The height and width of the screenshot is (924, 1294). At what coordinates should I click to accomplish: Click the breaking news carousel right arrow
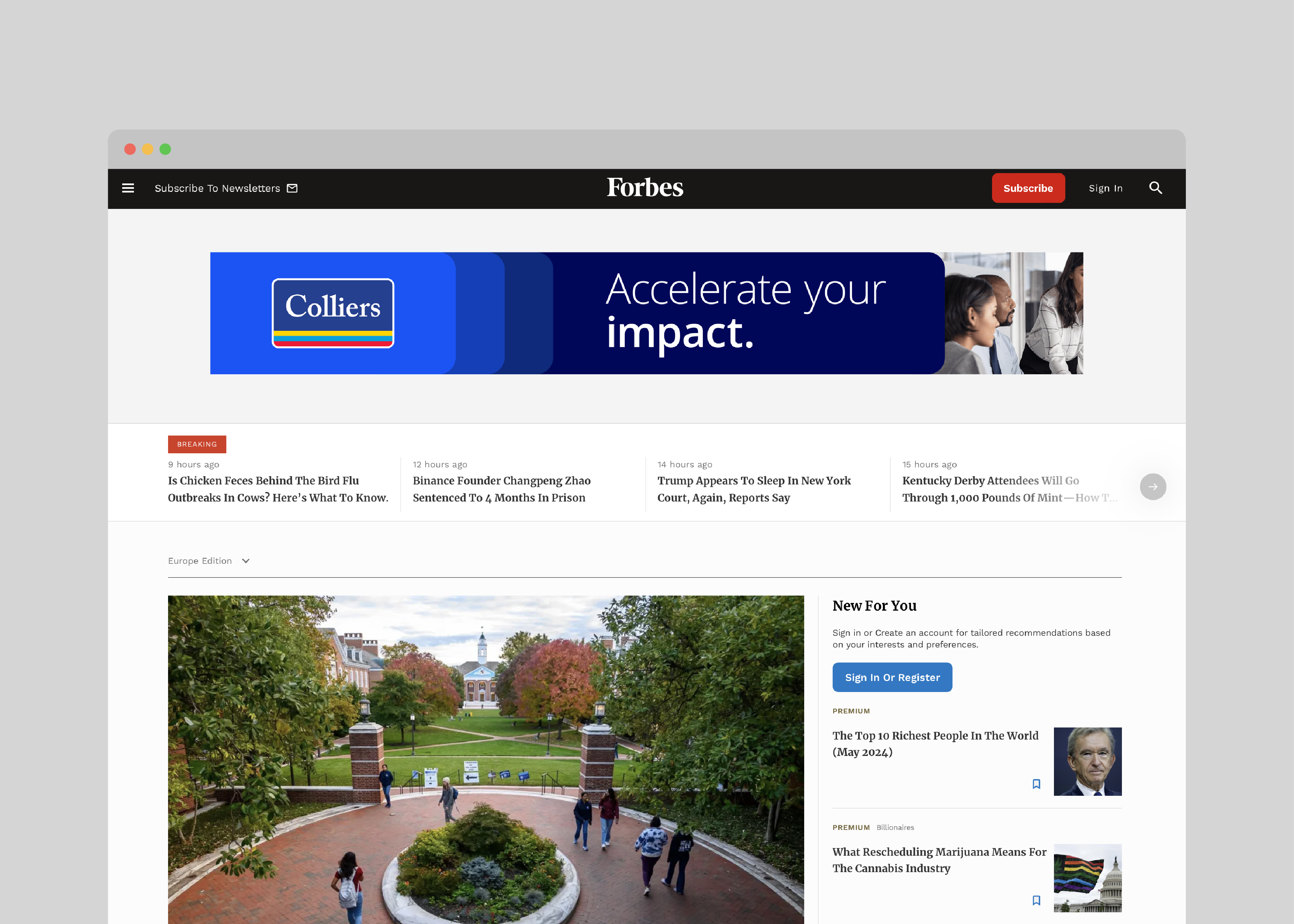[x=1153, y=486]
